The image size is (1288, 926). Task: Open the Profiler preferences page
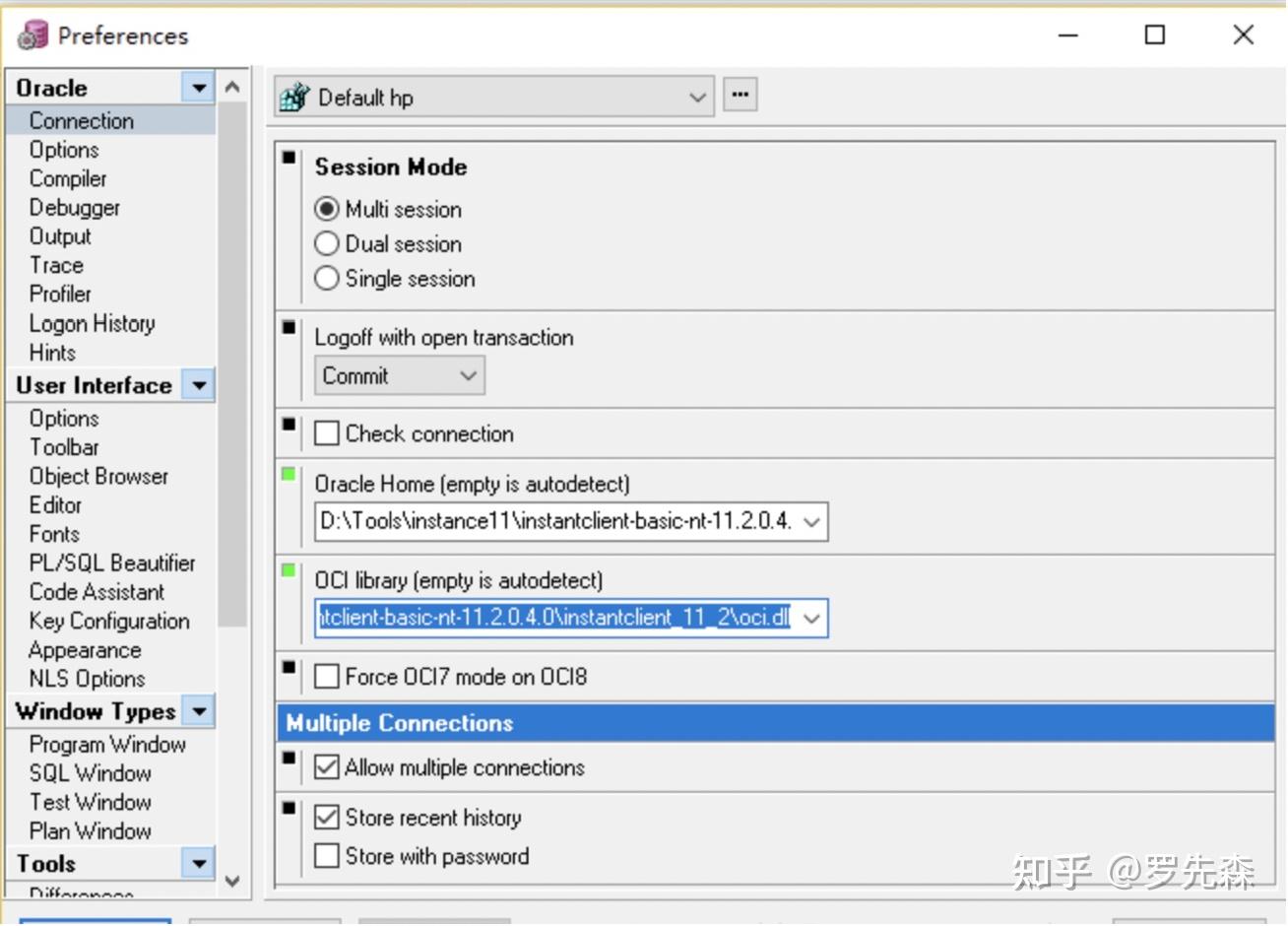coord(60,294)
